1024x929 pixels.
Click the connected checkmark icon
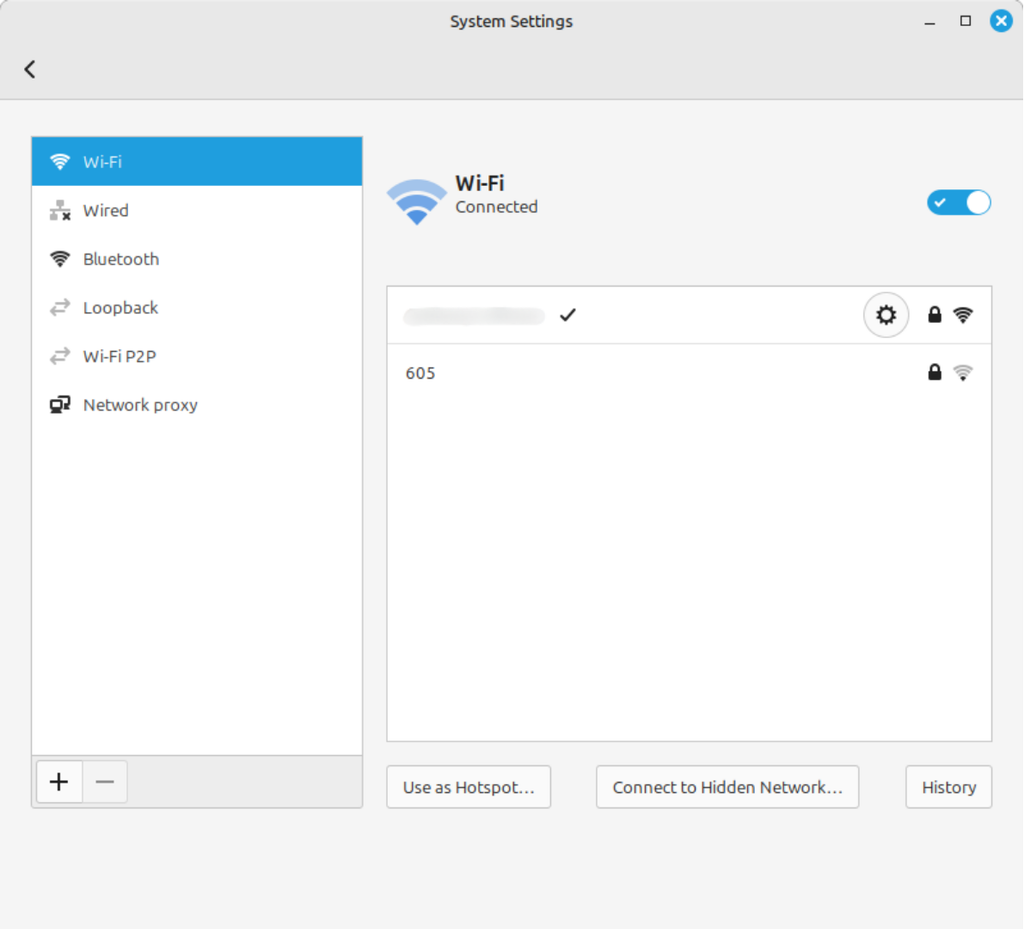coord(568,315)
